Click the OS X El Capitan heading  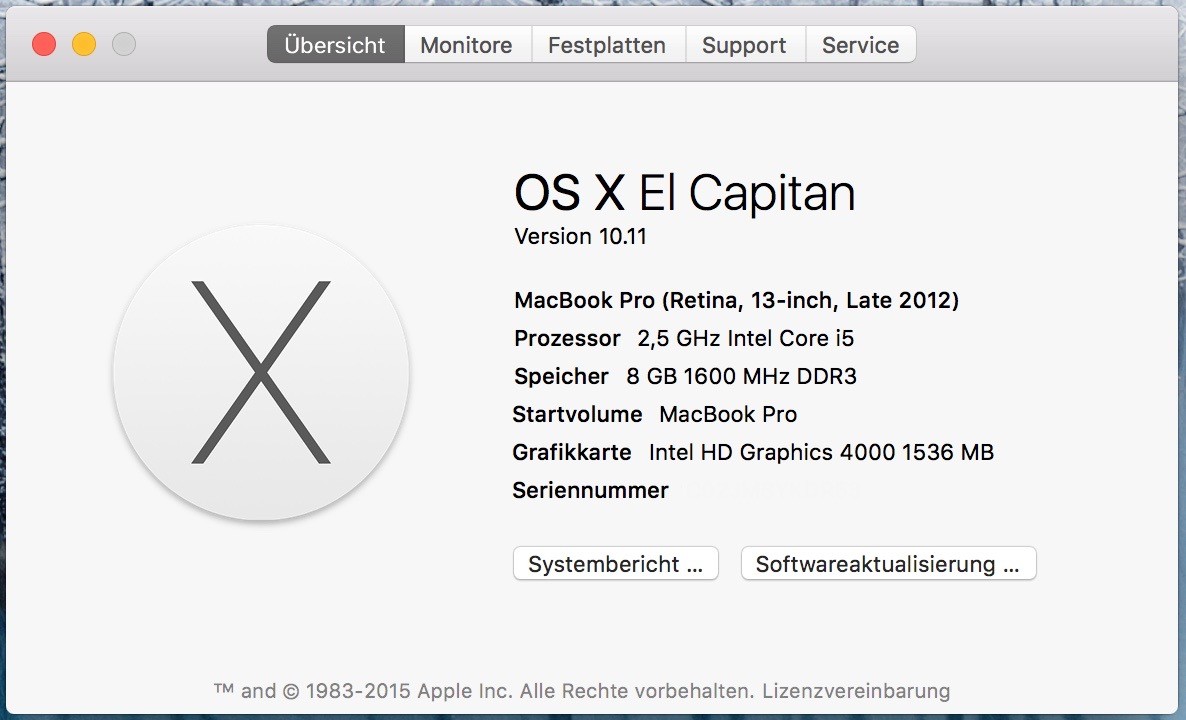pyautogui.click(x=684, y=193)
